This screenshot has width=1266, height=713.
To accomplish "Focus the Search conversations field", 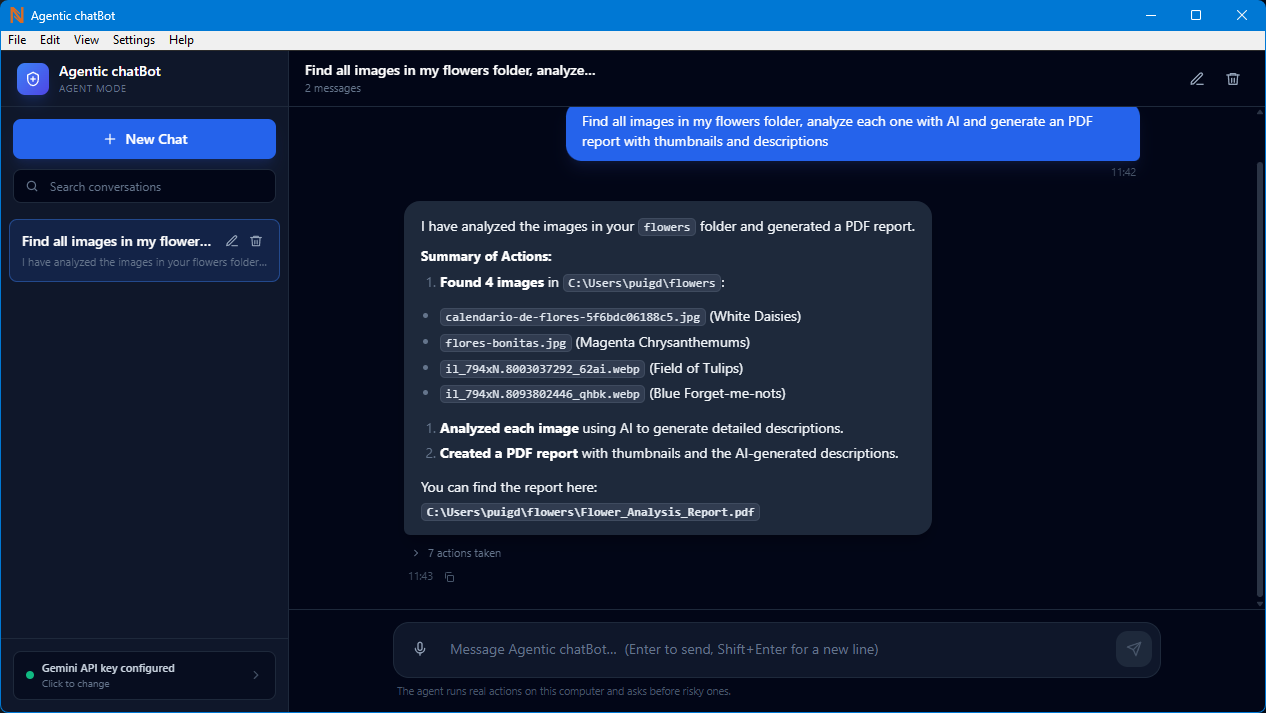I will [x=144, y=187].
